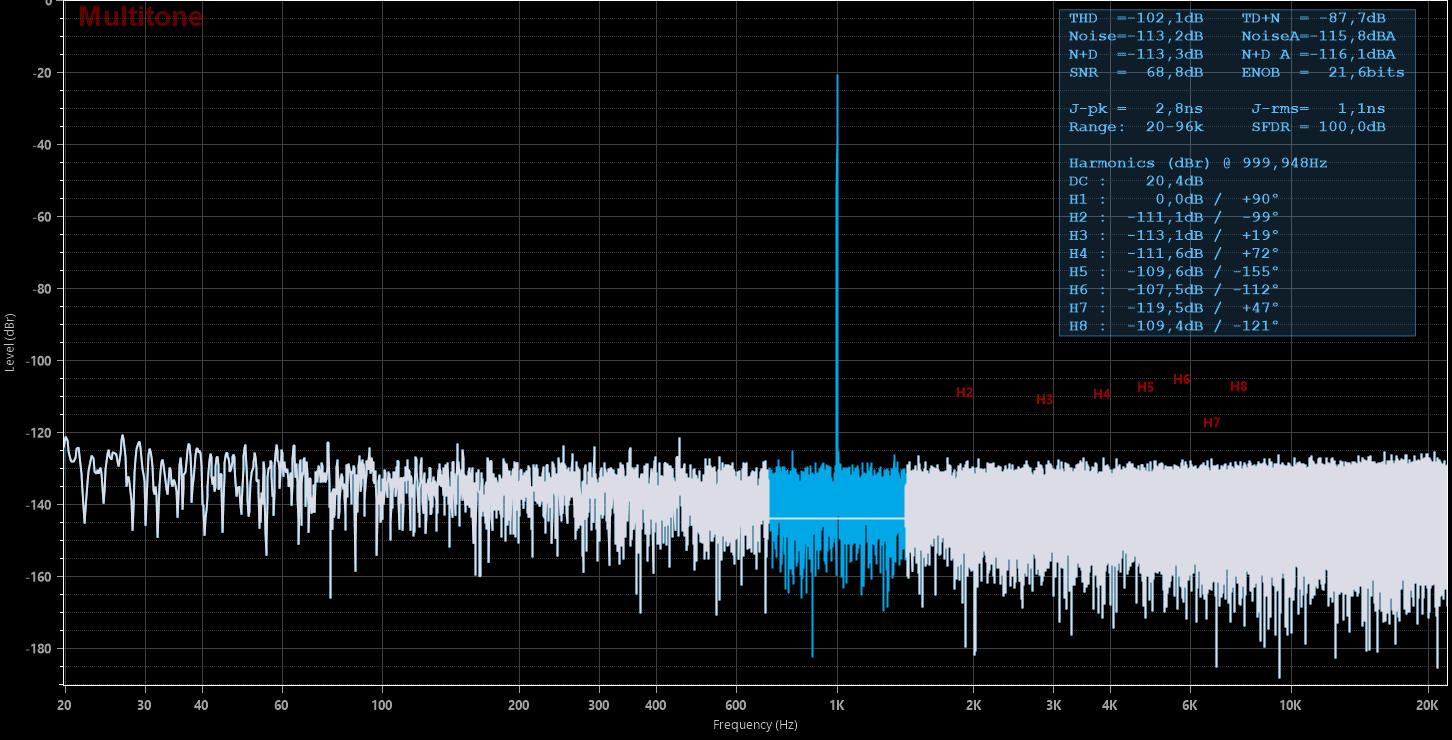Image resolution: width=1452 pixels, height=740 pixels.
Task: Click the H4 : -111,6dB / +72° row
Action: (x=1174, y=253)
